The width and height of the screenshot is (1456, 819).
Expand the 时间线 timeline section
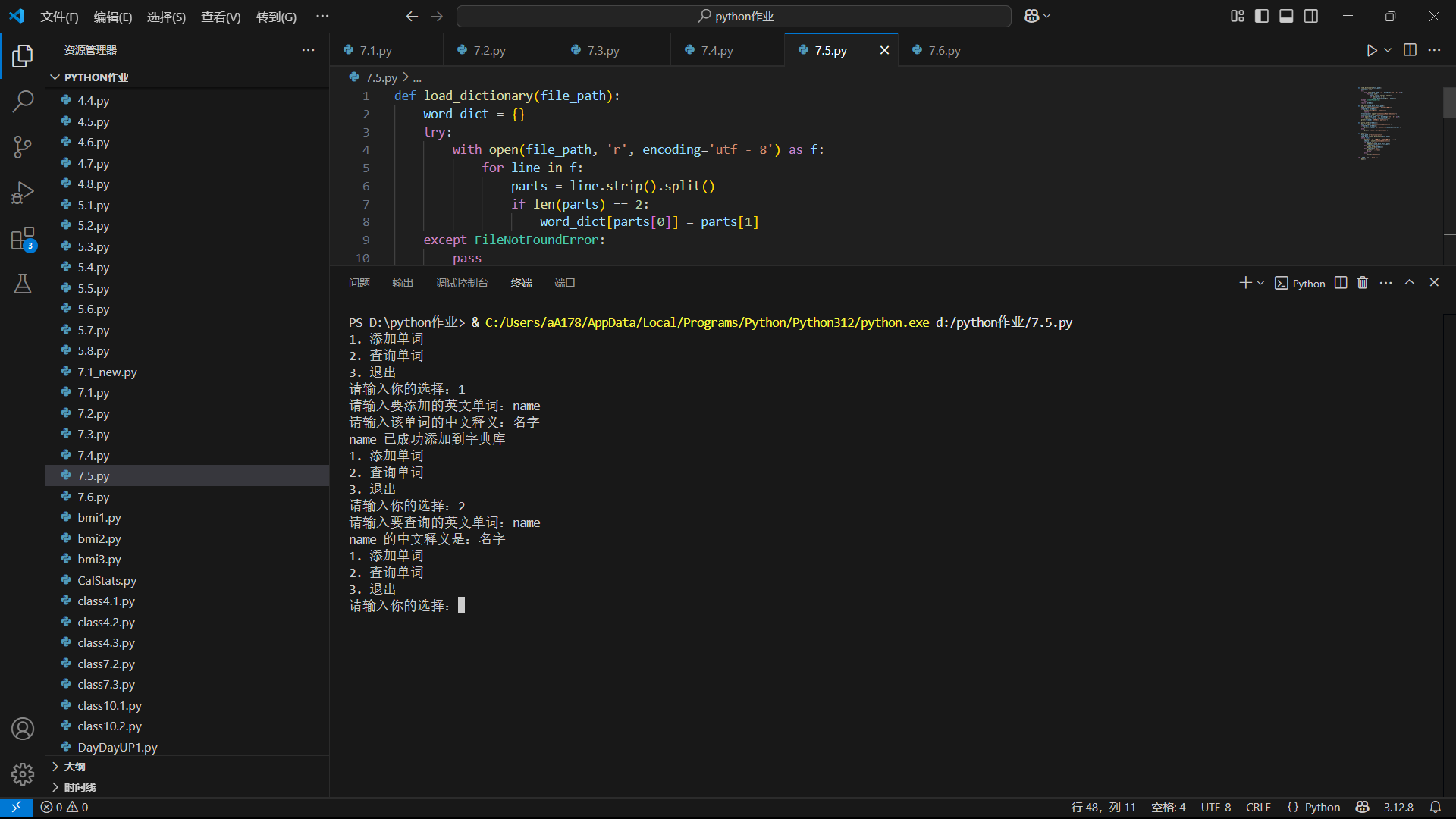tap(80, 787)
